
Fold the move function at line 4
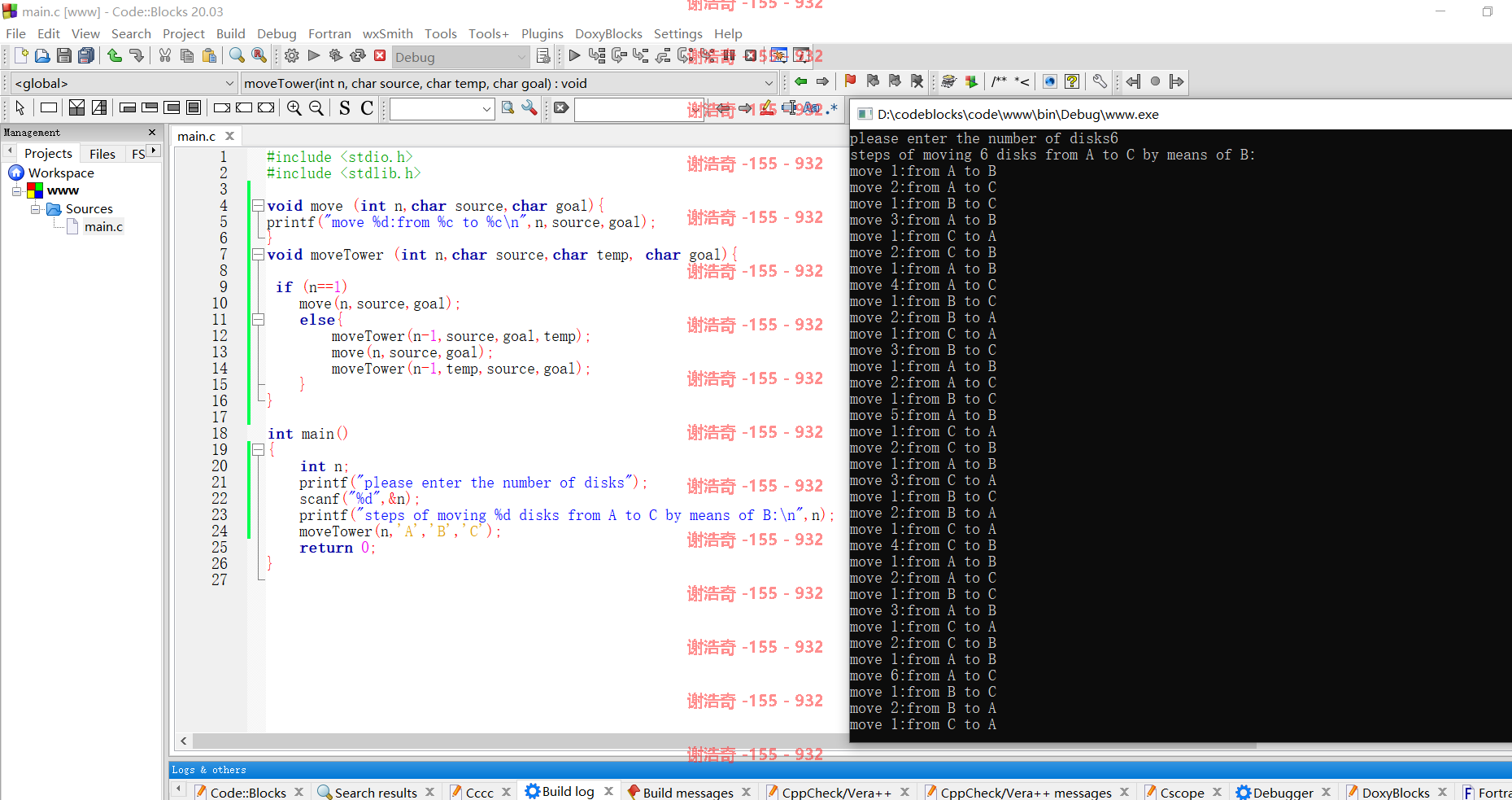coord(258,205)
